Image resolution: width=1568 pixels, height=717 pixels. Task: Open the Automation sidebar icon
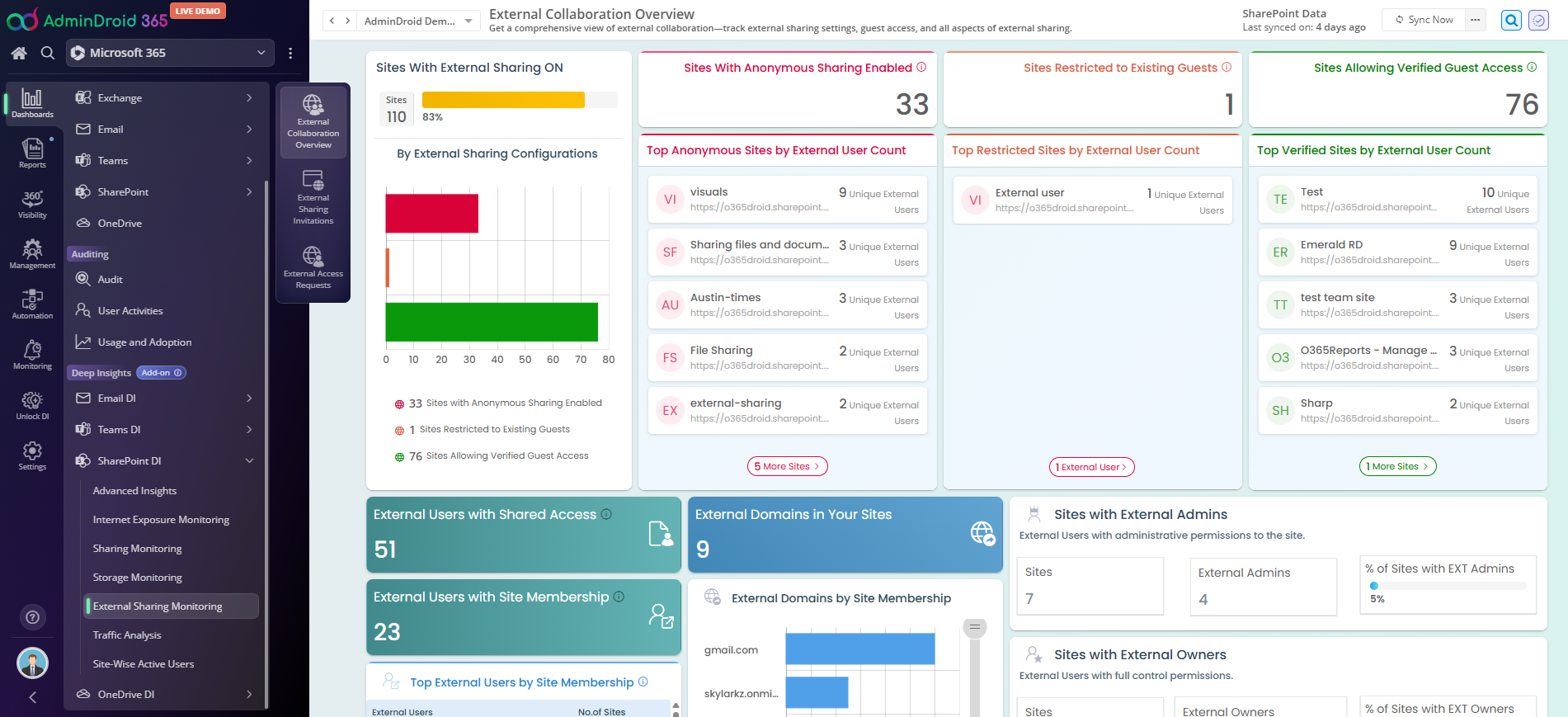click(x=32, y=304)
